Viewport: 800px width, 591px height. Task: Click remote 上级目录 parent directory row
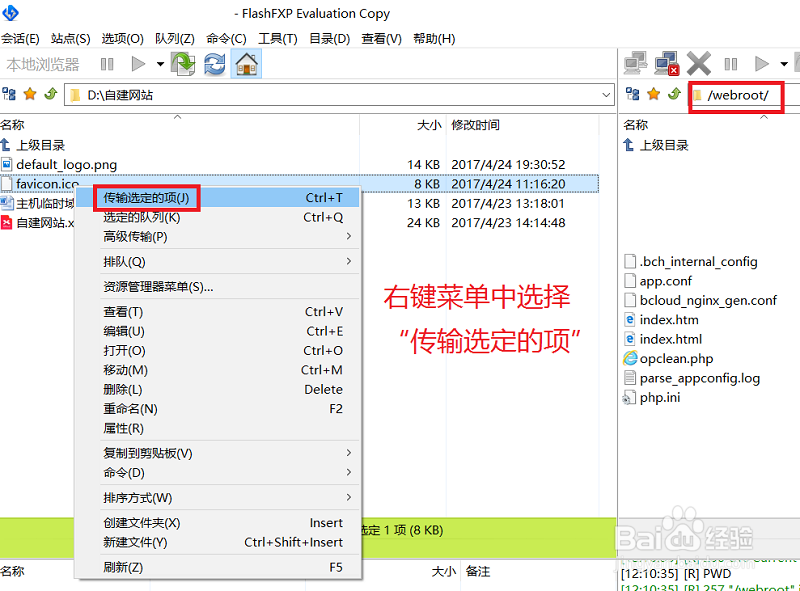657,145
